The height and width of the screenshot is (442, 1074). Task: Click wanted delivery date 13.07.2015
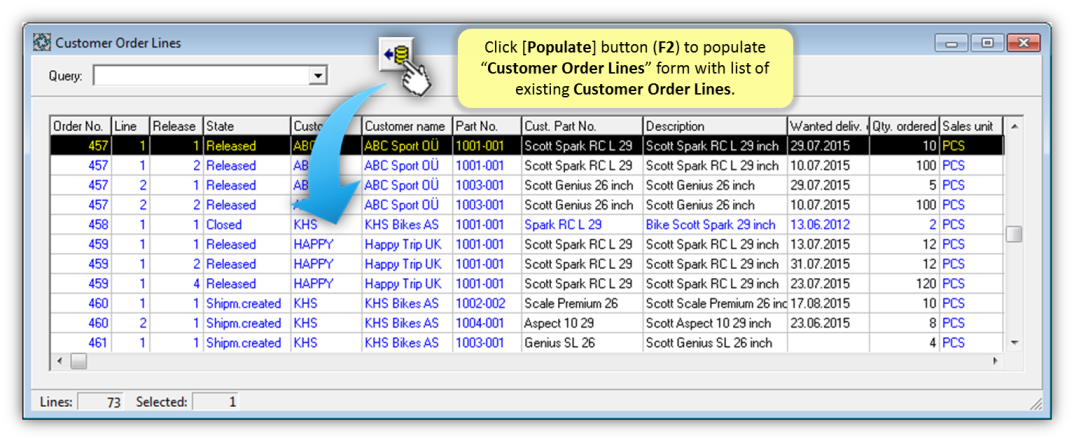click(x=828, y=244)
